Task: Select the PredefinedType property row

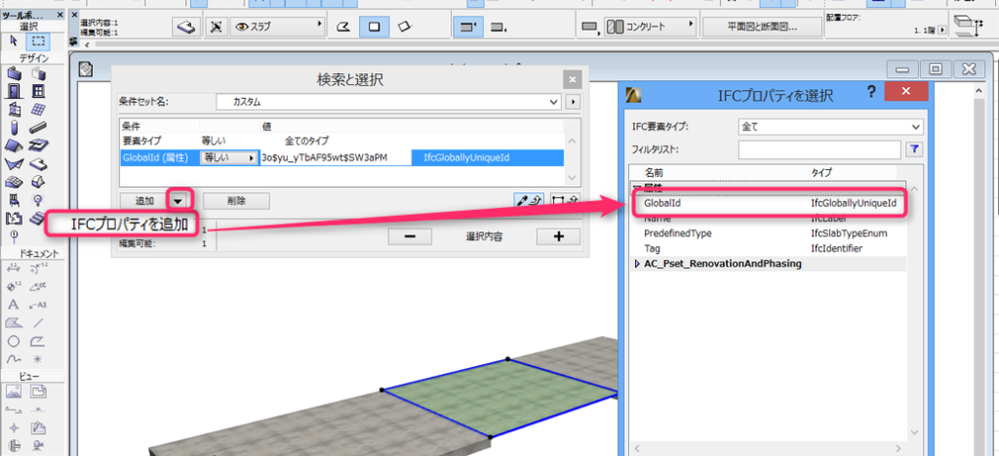Action: [x=770, y=233]
